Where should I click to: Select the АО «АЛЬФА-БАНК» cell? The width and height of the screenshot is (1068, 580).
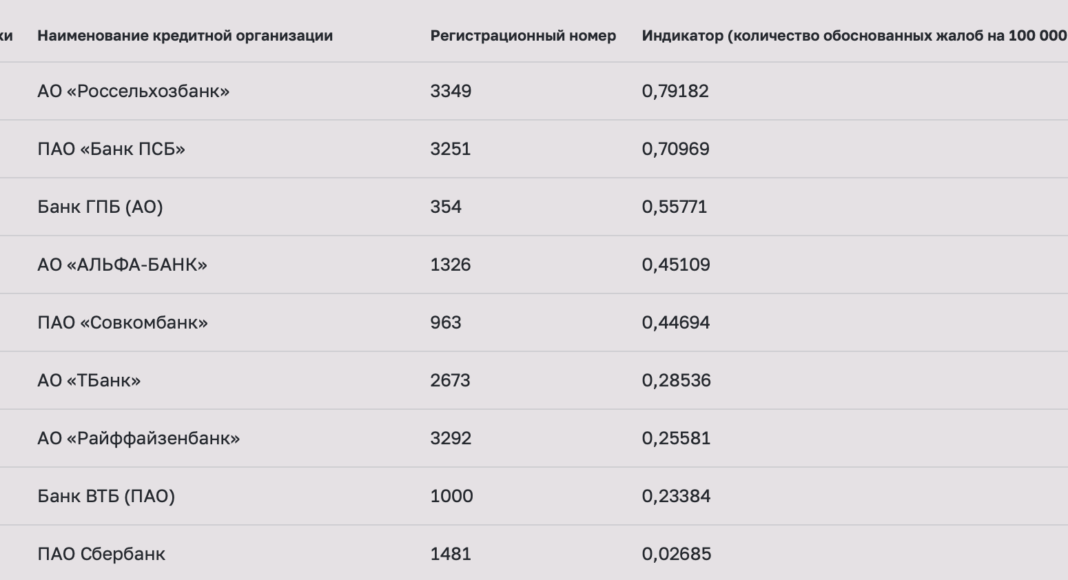[x=123, y=265]
